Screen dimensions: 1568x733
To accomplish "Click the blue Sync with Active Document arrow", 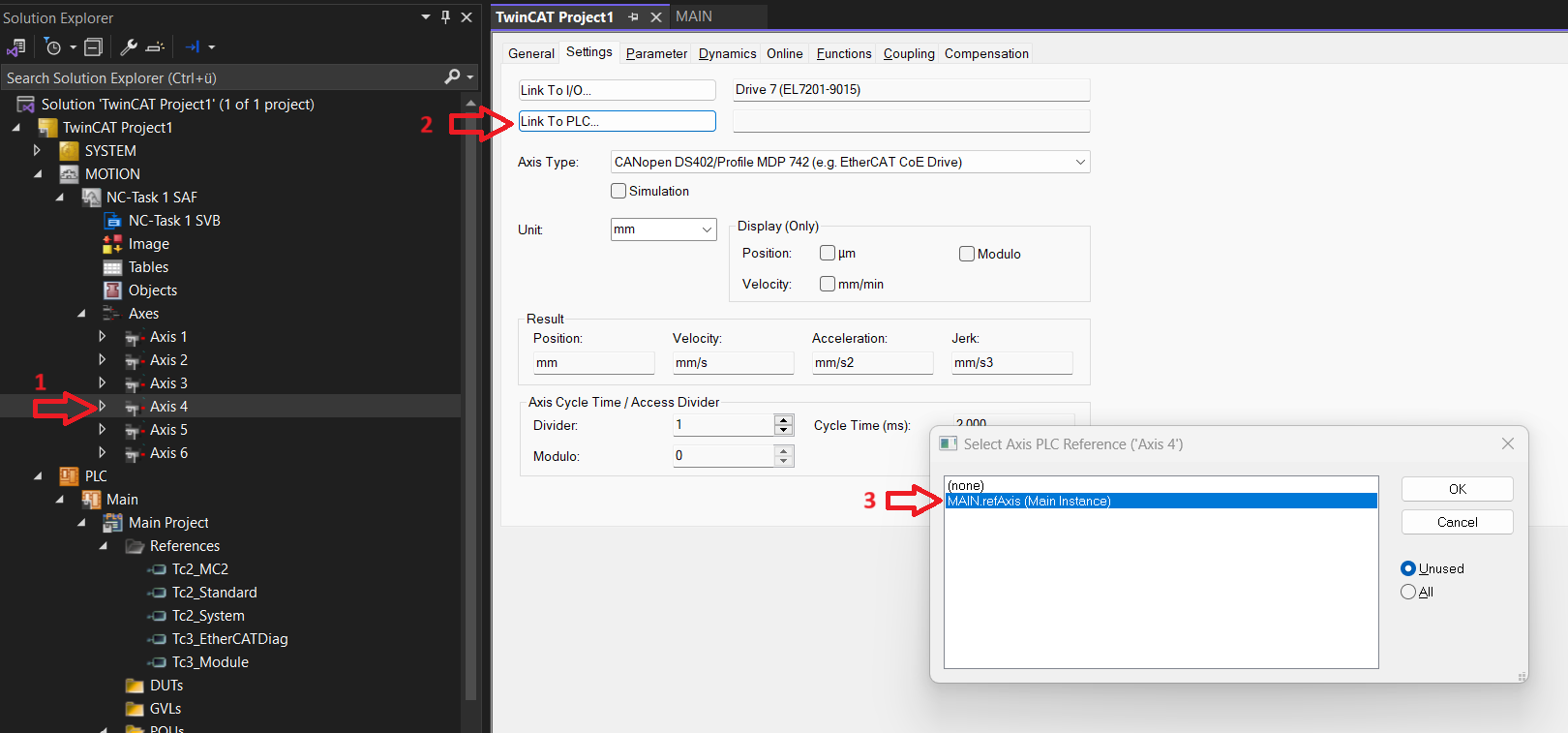I will (192, 46).
